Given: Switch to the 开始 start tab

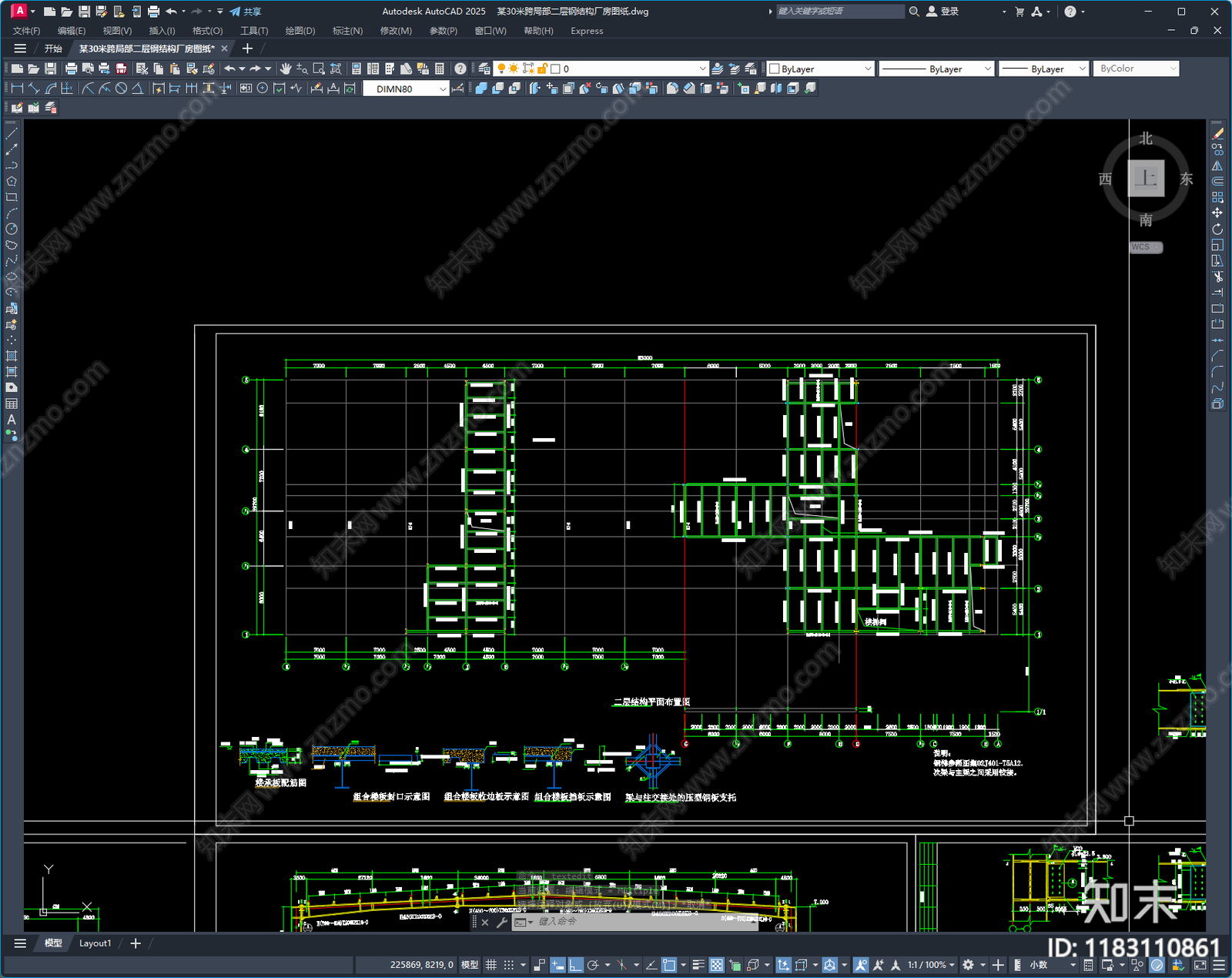Looking at the screenshot, I should (x=53, y=49).
